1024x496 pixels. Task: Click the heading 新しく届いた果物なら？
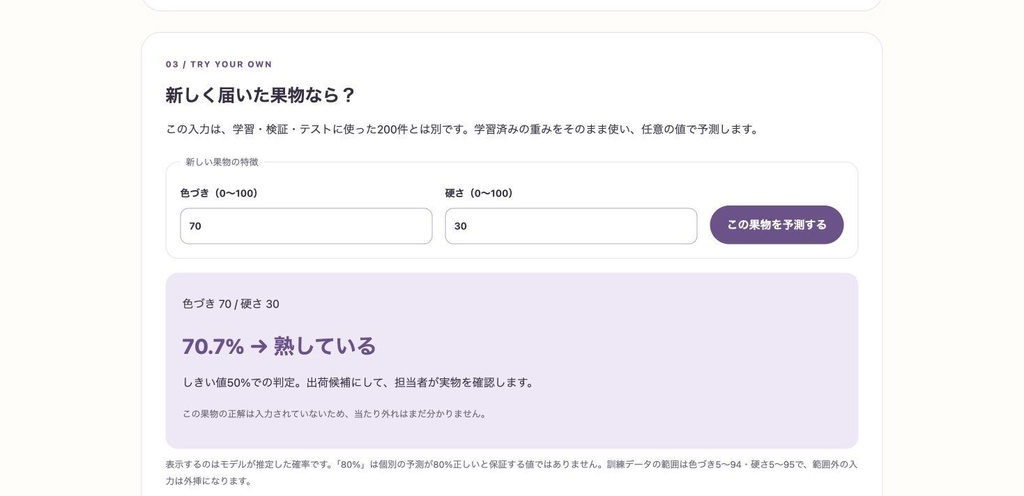(260, 95)
